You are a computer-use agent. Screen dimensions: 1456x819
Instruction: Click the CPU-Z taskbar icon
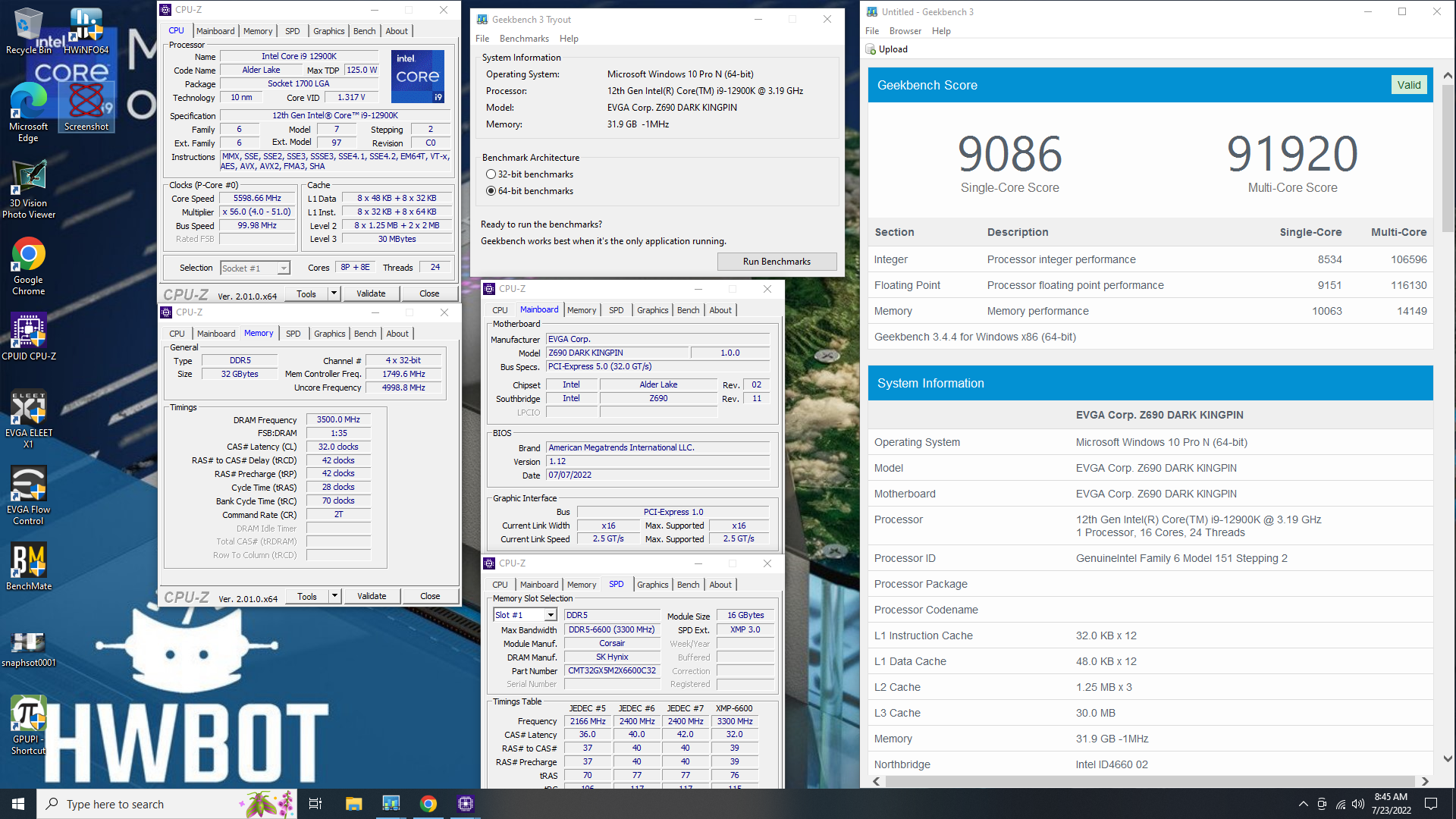point(466,804)
